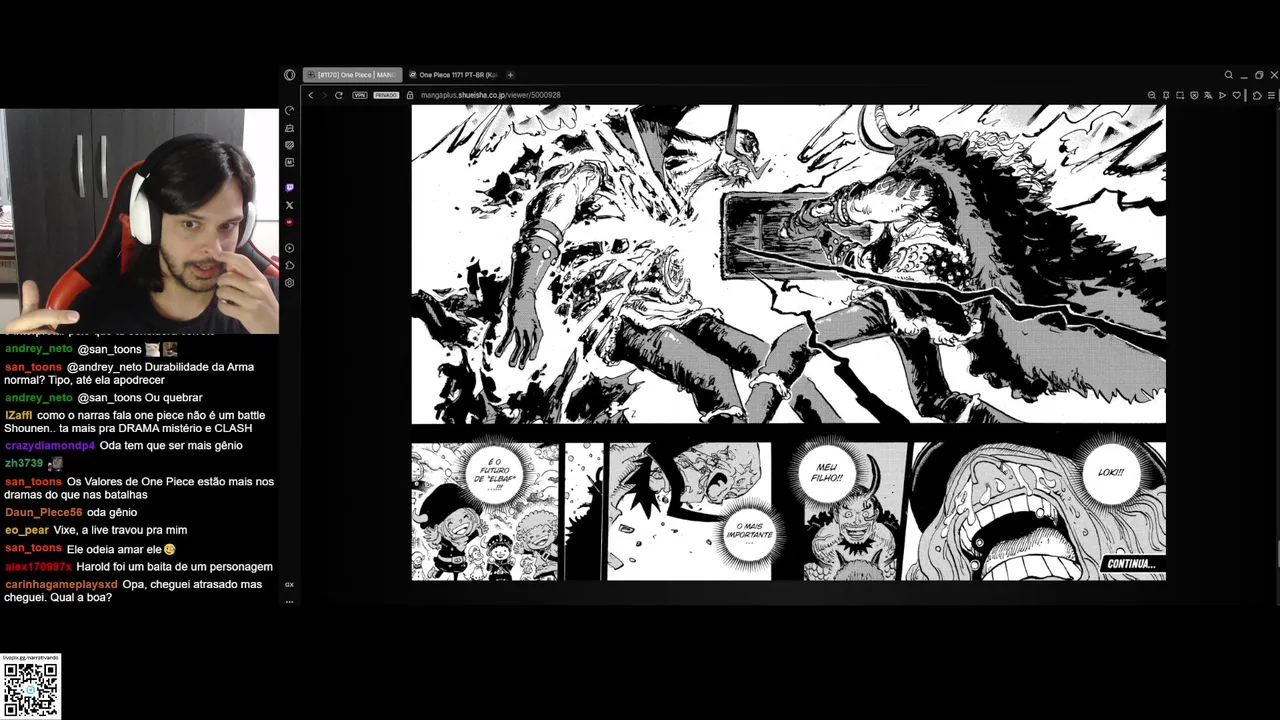Screen dimensions: 1280x720
Task: Click chat username 'alex170997x'
Action: 38,567
